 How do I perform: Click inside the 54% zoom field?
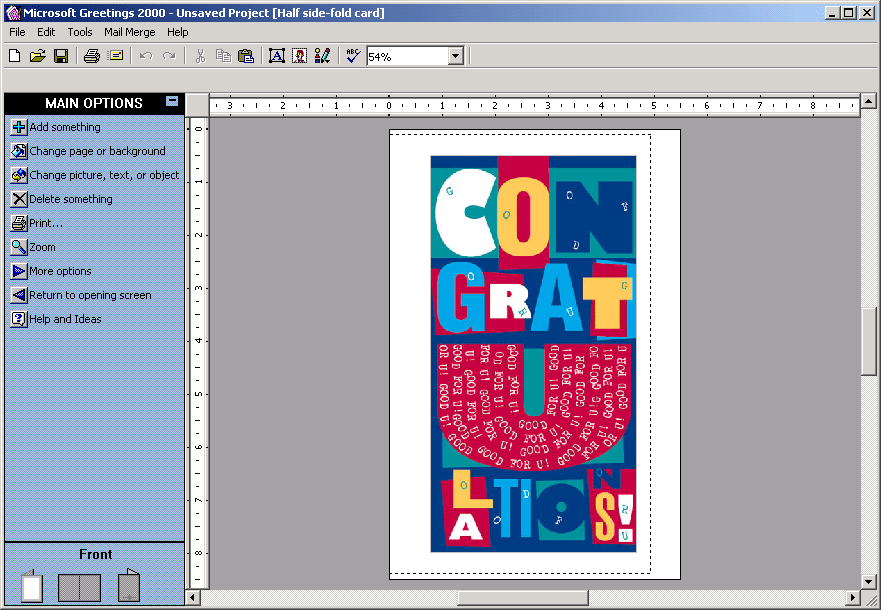tap(407, 56)
